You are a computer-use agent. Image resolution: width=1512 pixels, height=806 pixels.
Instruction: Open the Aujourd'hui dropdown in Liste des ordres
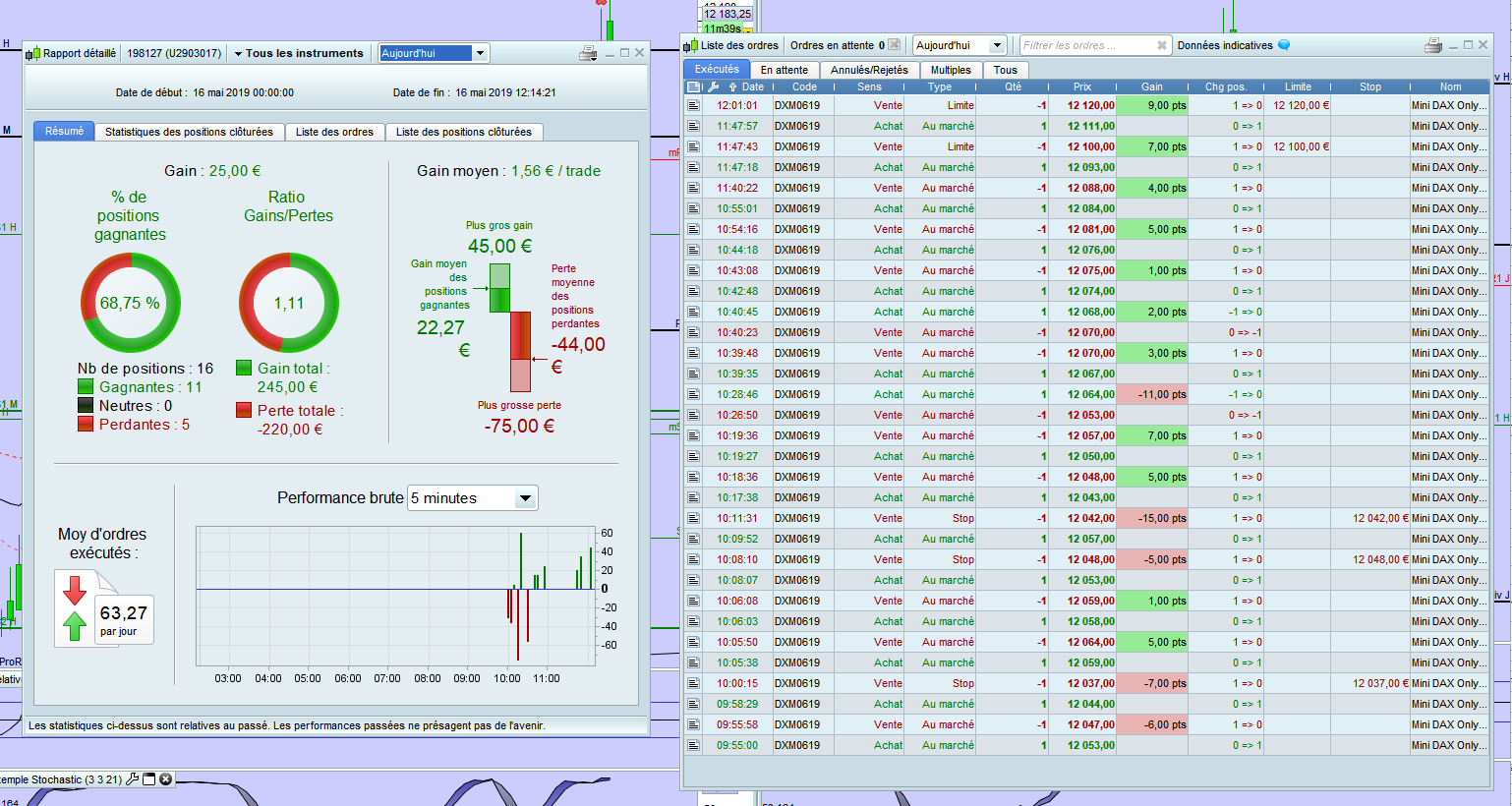click(x=960, y=45)
